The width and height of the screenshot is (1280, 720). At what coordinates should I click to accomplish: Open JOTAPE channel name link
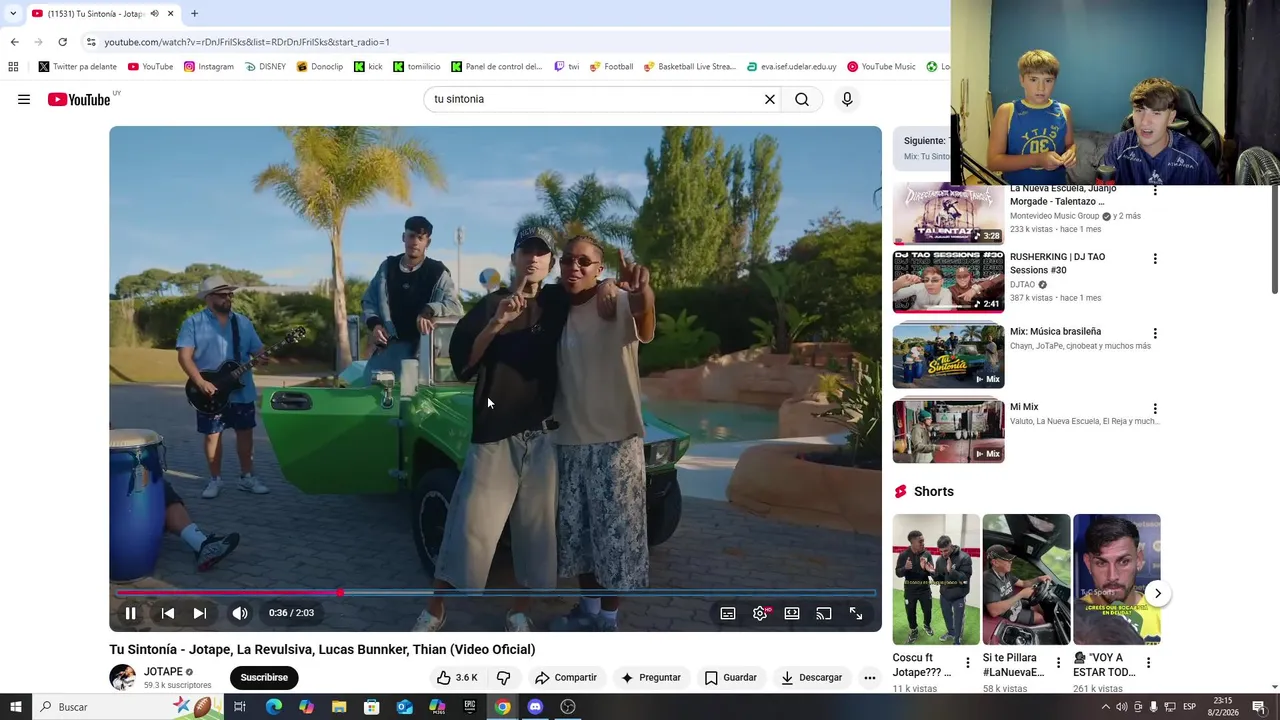click(163, 672)
